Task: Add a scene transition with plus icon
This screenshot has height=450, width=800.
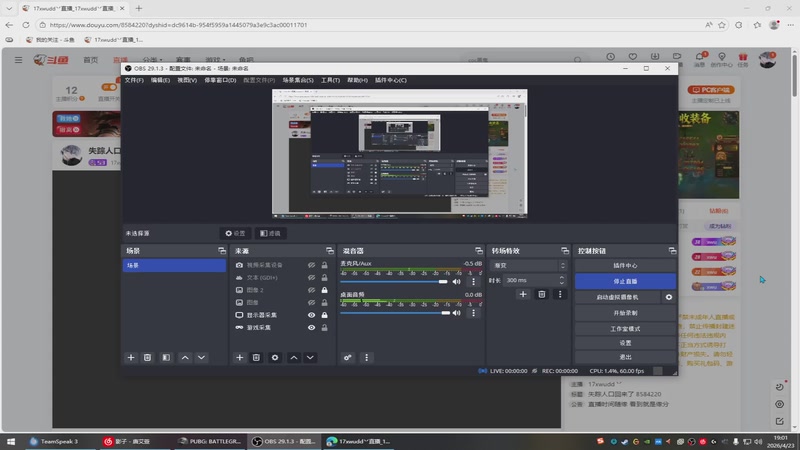Action: pyautogui.click(x=522, y=294)
